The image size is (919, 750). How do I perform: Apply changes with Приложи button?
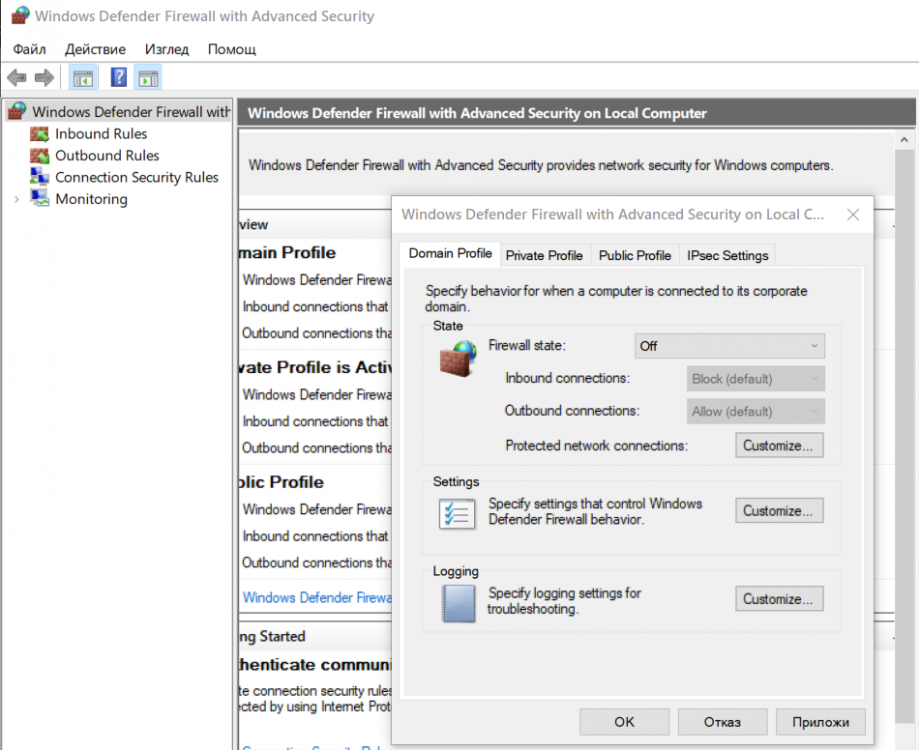(820, 722)
